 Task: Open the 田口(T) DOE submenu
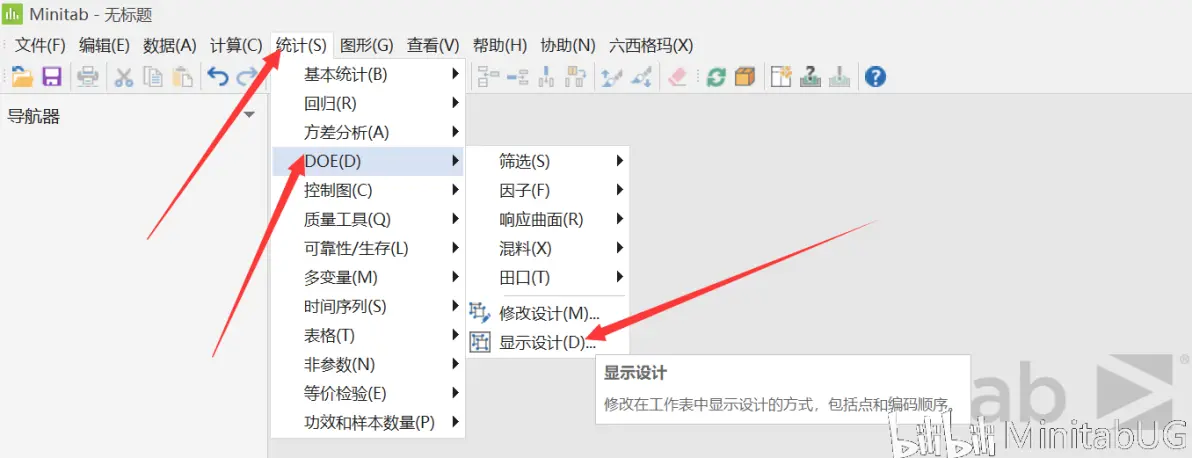coord(547,277)
